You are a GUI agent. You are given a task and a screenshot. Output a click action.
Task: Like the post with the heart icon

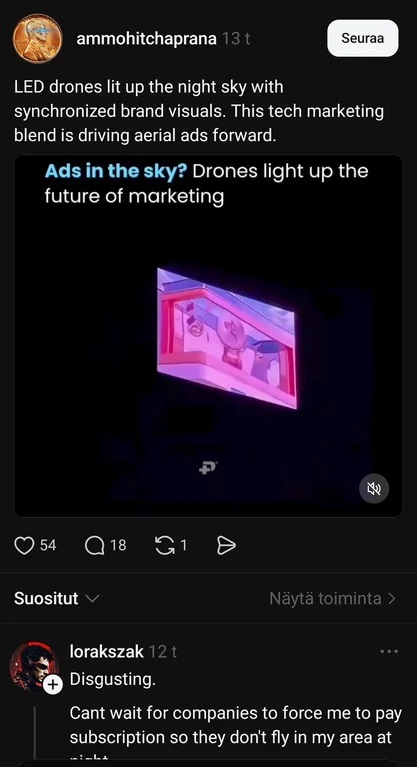(x=24, y=546)
